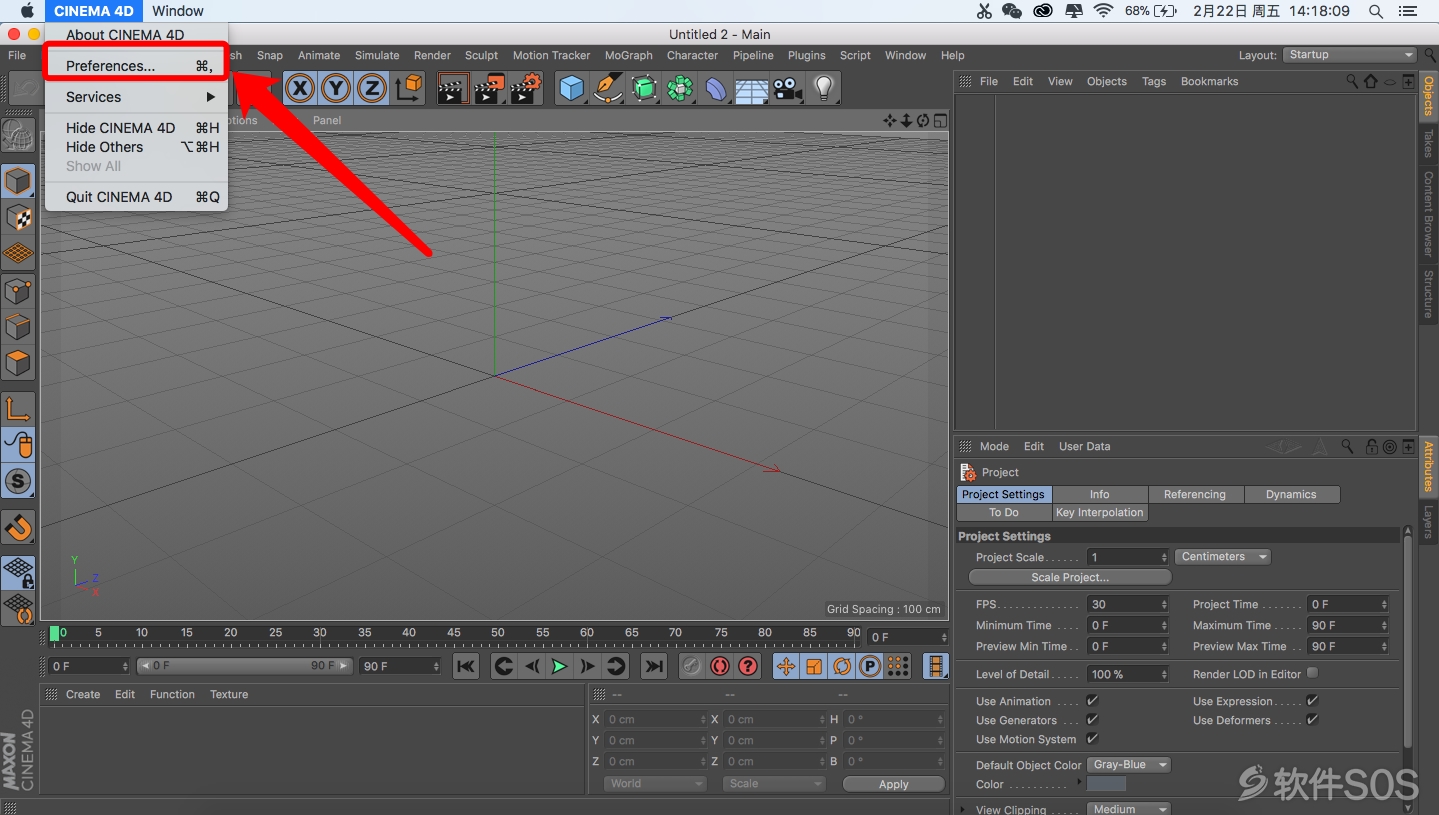1439x815 pixels.
Task: Click the blue Deformer (Bend) icon
Action: 716,89
